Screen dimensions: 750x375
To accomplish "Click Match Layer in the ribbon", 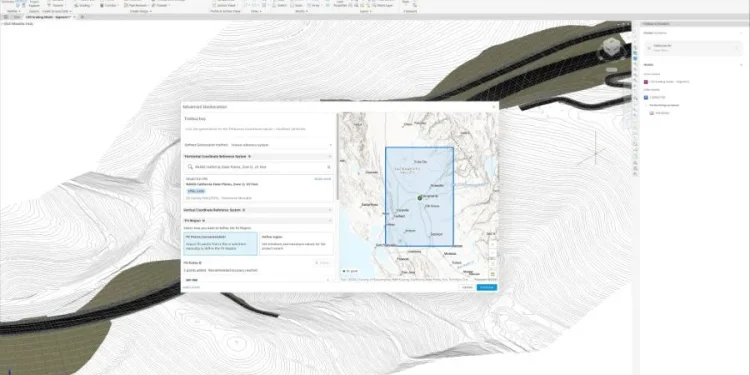I will (384, 5).
